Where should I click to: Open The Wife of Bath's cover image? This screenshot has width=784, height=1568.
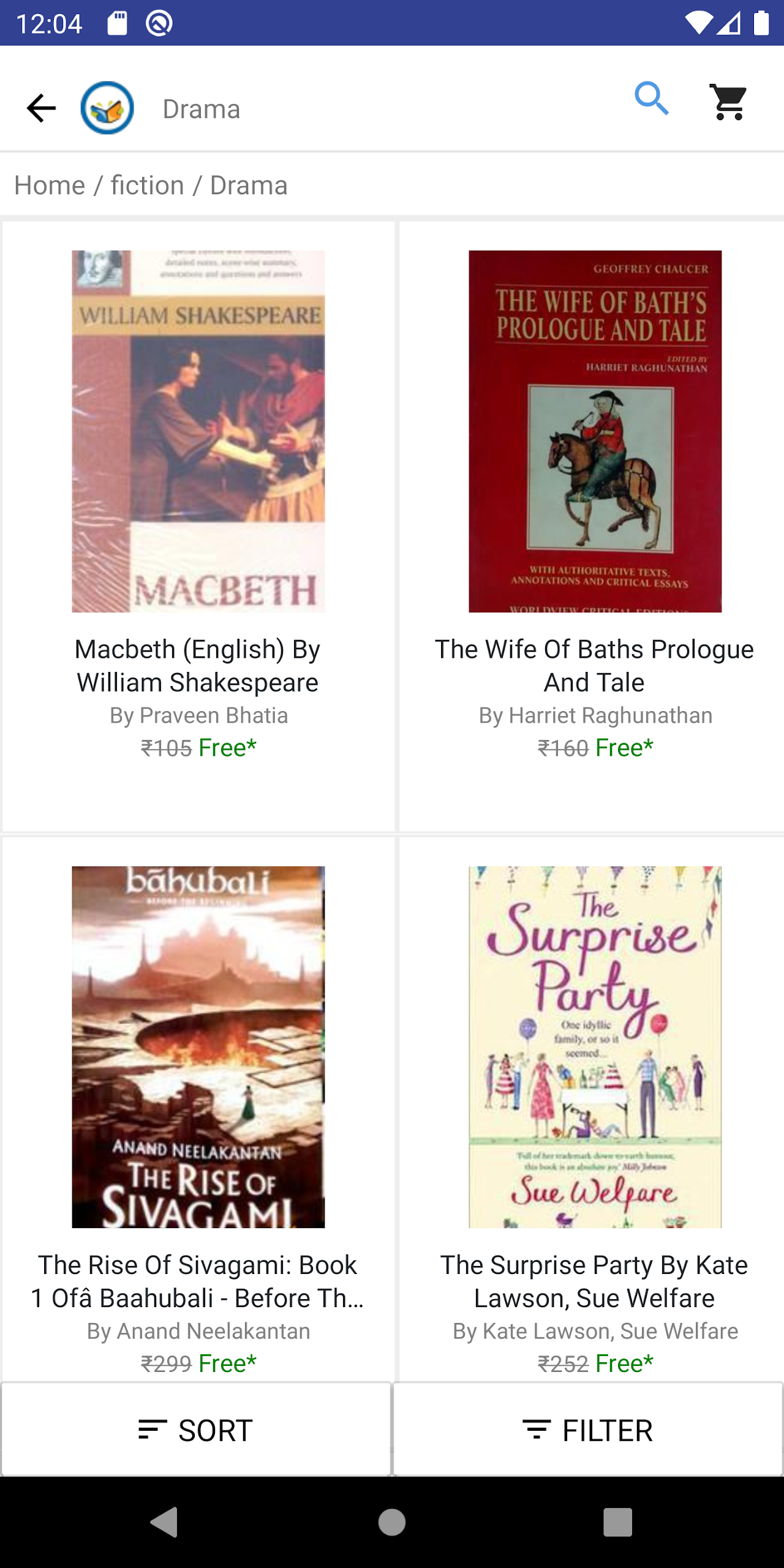[595, 431]
